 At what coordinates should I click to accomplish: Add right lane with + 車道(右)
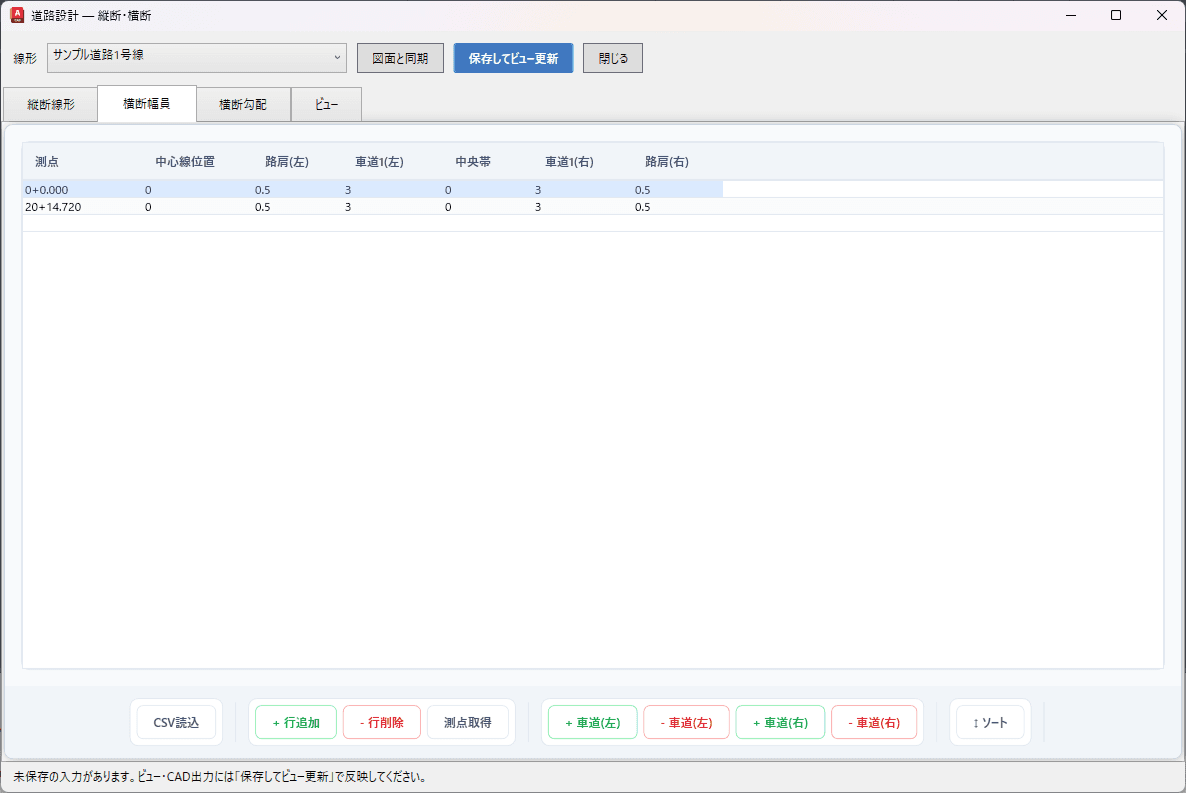[x=781, y=723]
